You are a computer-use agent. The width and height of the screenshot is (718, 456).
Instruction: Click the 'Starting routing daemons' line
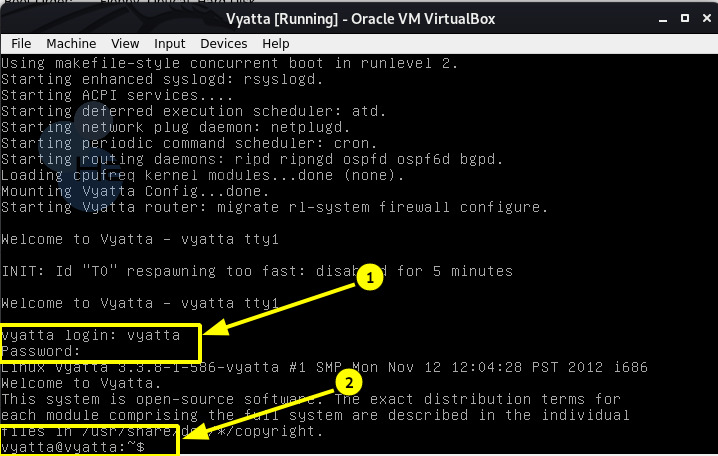pos(252,159)
